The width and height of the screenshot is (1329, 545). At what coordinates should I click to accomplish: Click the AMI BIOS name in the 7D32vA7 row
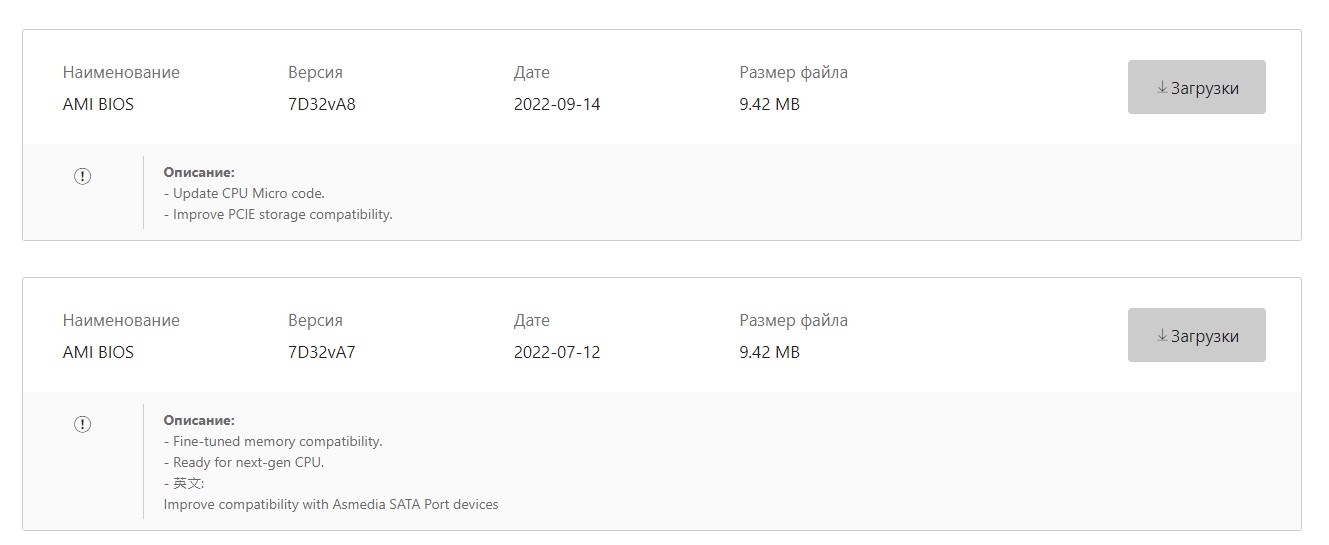[98, 352]
